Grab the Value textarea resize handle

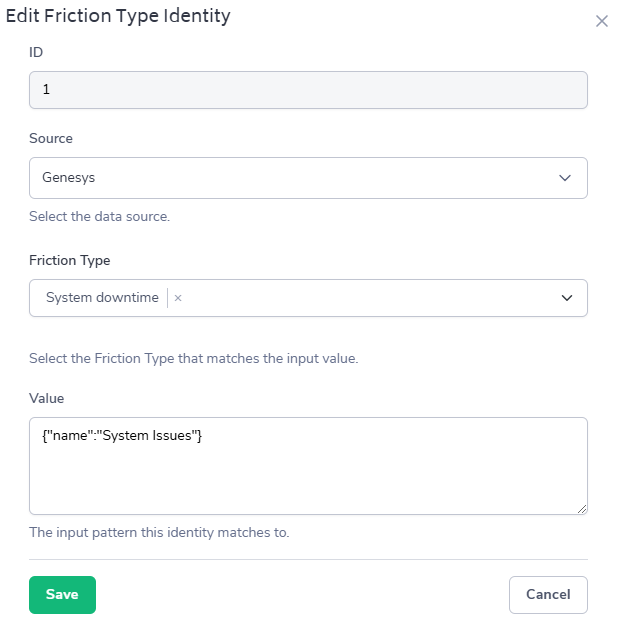click(581, 509)
